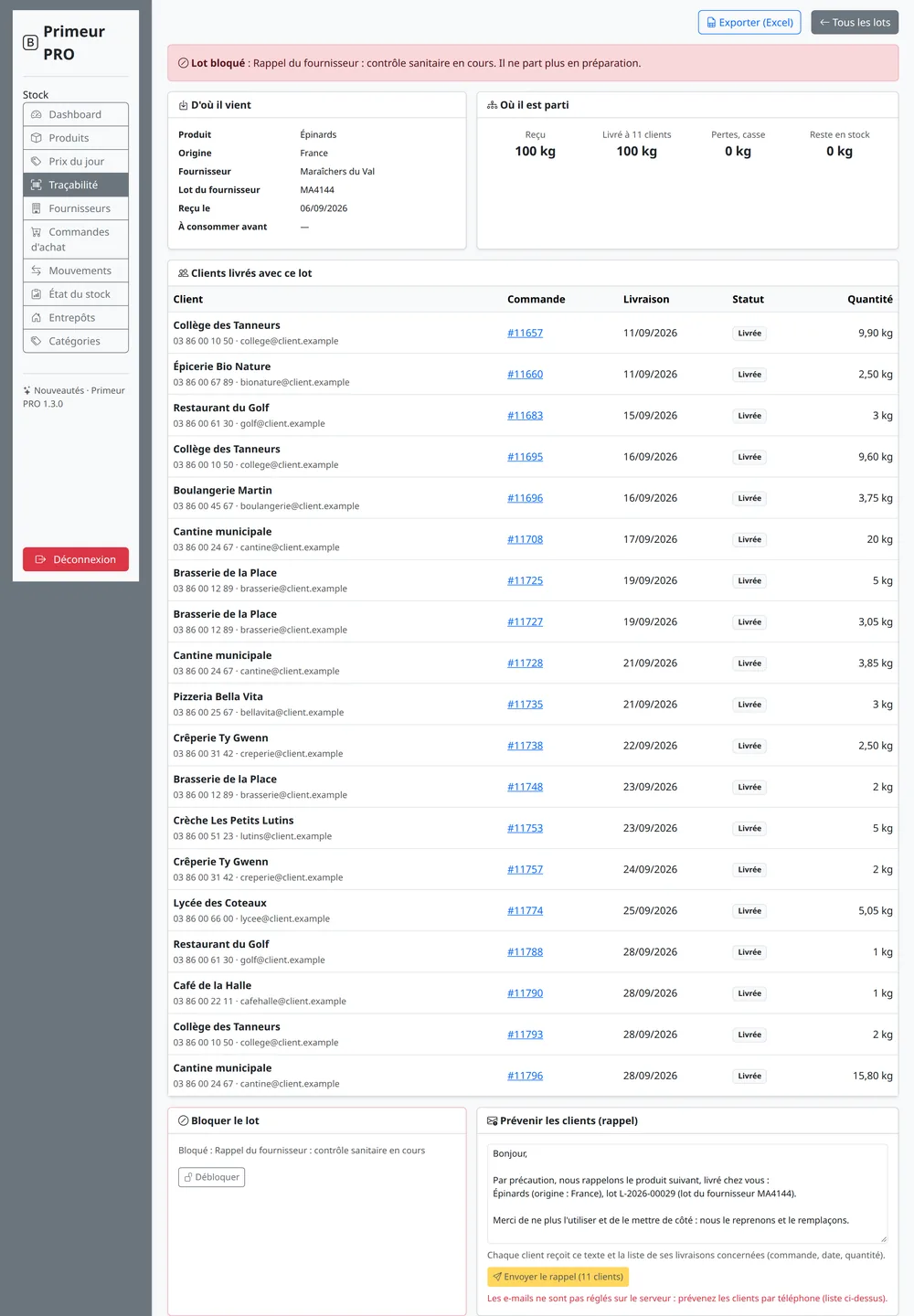Send the recall to 11 clients
This screenshot has height=1316, width=914.
click(x=558, y=1277)
